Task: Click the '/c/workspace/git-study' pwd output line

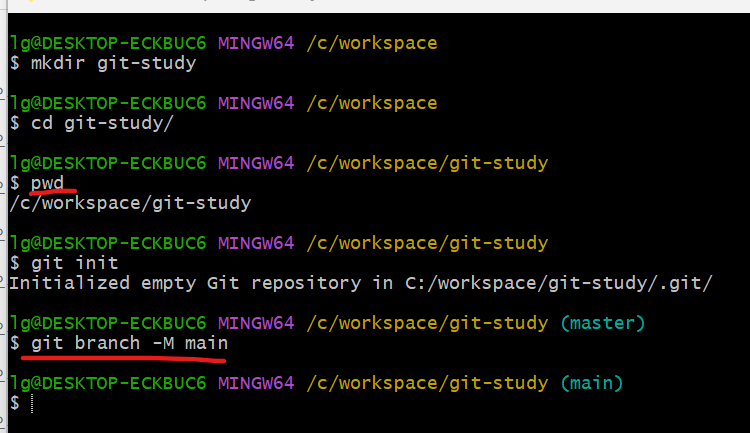Action: [x=130, y=203]
